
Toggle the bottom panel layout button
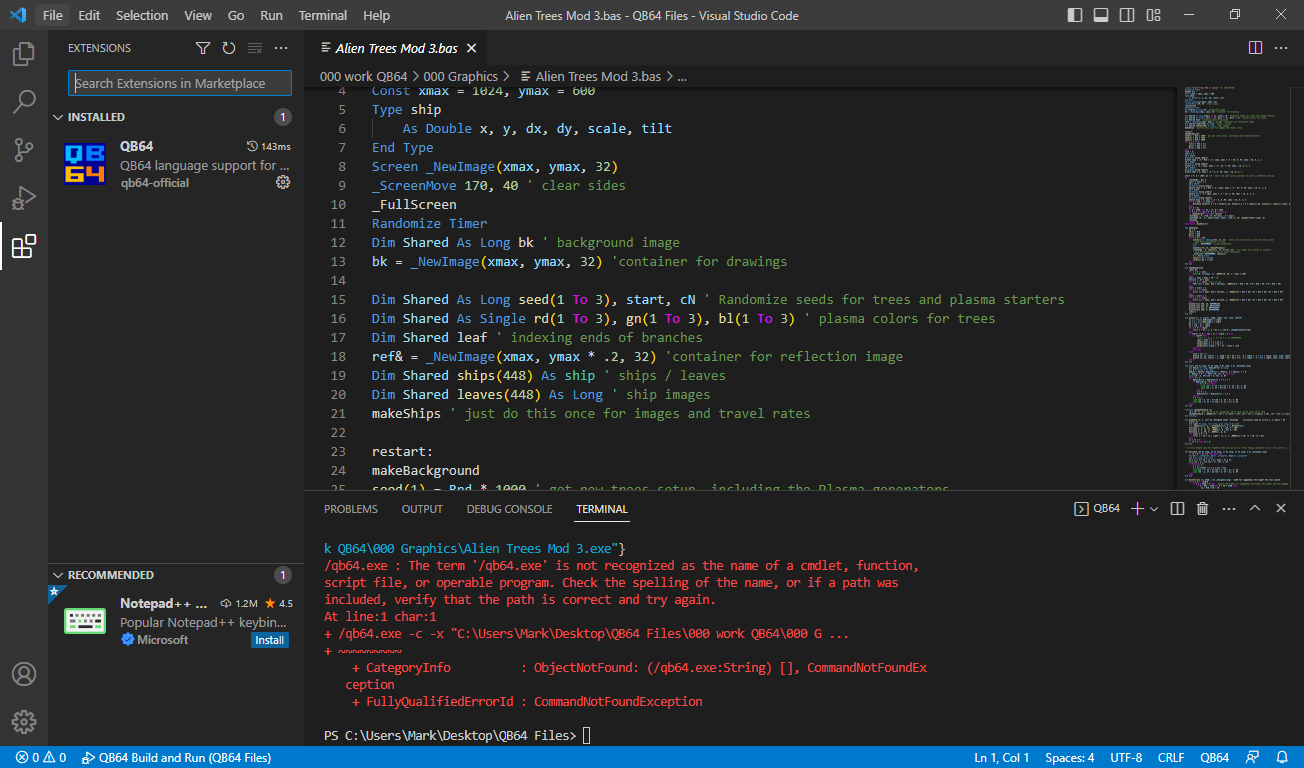pos(1101,15)
